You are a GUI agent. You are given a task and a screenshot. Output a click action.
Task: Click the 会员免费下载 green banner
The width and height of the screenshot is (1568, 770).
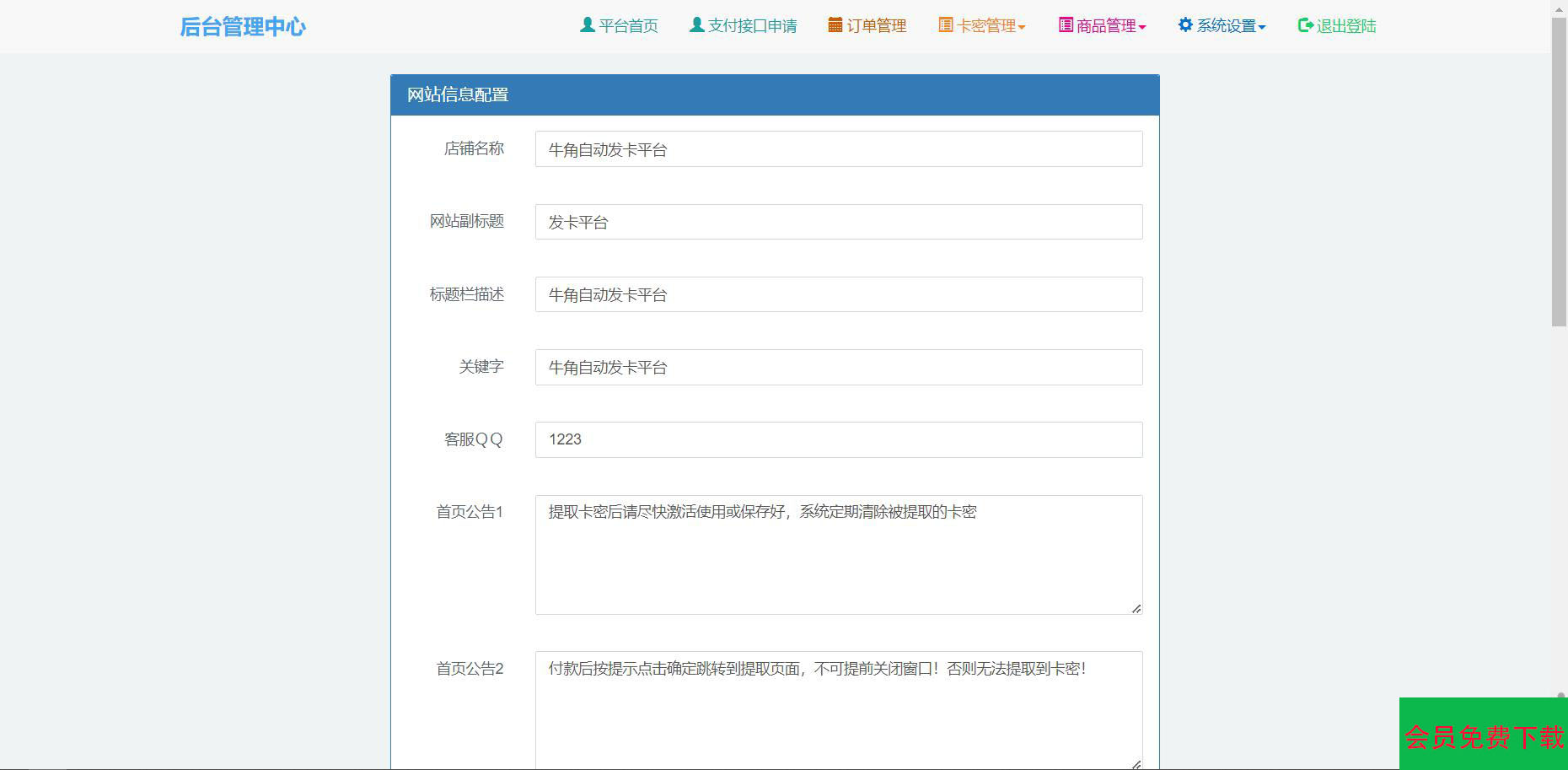tap(1483, 735)
